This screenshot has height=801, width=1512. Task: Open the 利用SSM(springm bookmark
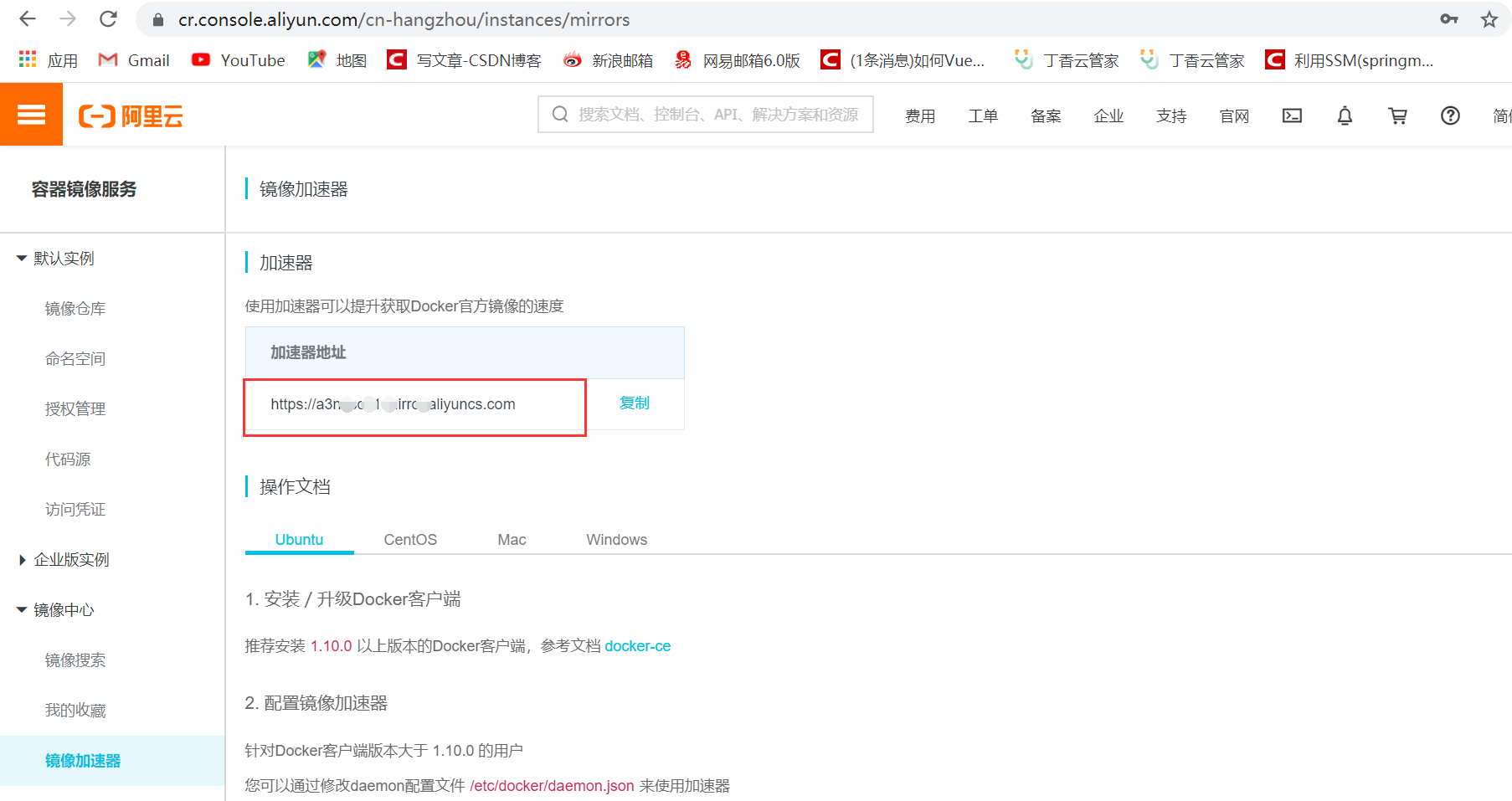1350,60
